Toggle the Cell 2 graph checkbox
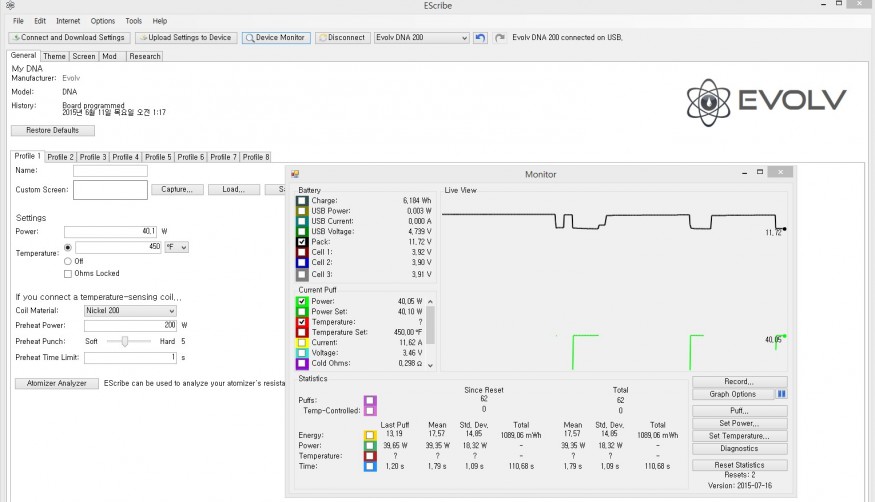This screenshot has width=875, height=502. pos(302,262)
